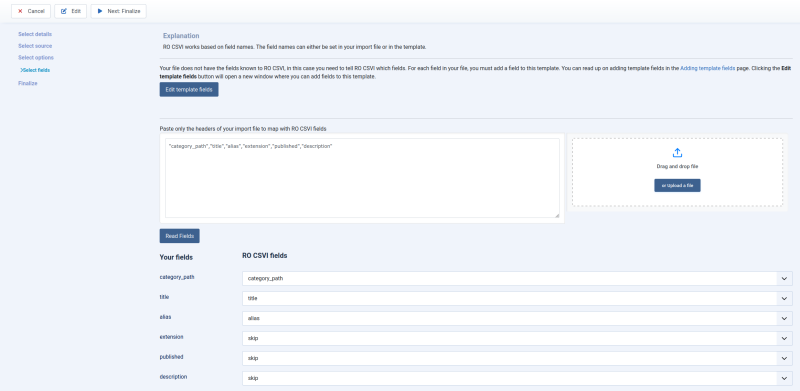
Task: Expand the alias field dropdown arrow
Action: coord(784,319)
